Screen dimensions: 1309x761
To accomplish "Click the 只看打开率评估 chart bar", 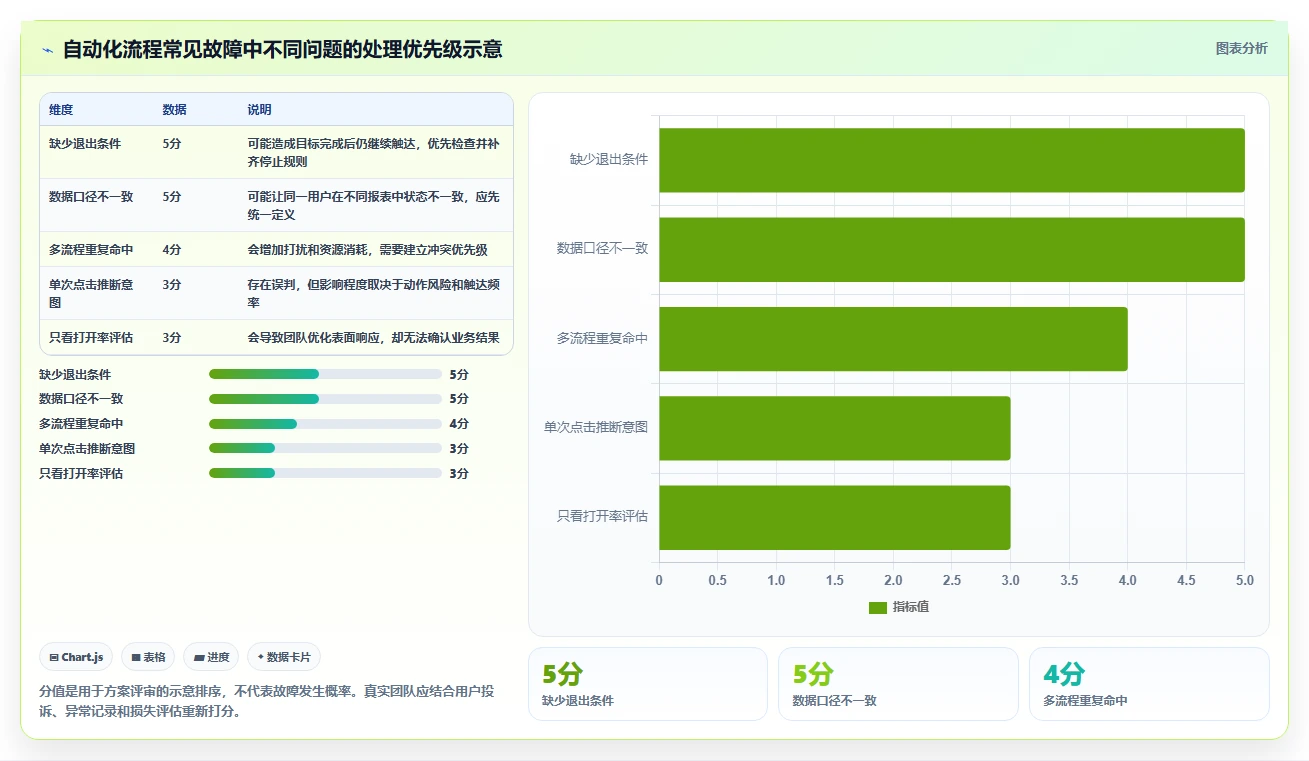I will pos(834,517).
